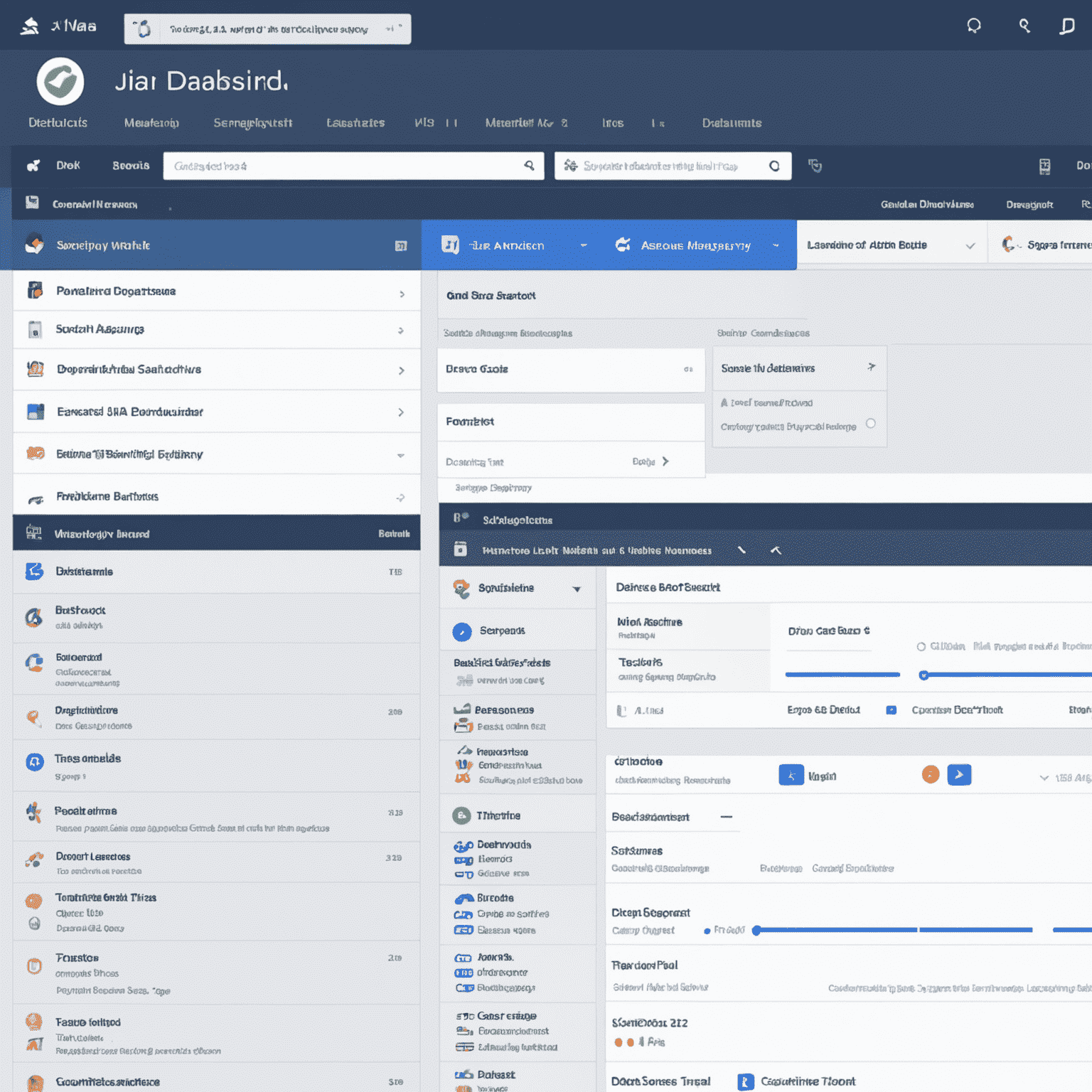The width and height of the screenshot is (1092, 1092).
Task: Click the icon before 'Sgaes frrtene' tab
Action: click(x=1009, y=245)
